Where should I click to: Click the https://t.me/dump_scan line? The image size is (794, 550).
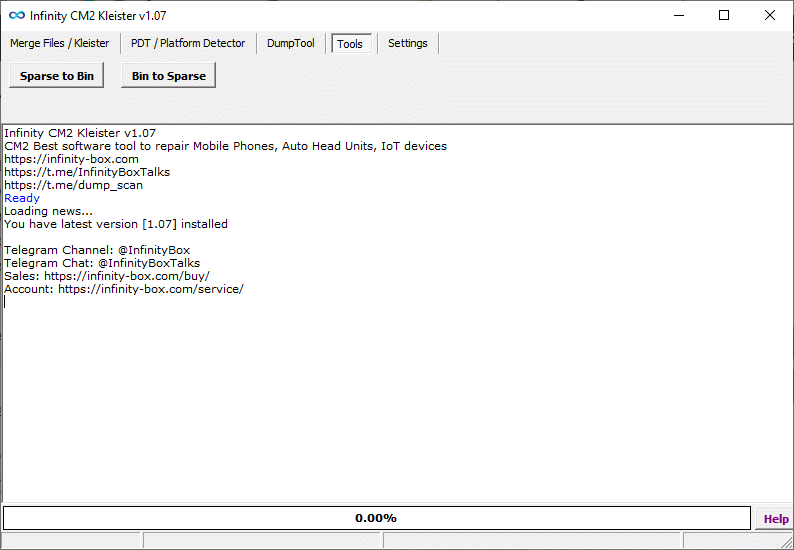click(73, 185)
